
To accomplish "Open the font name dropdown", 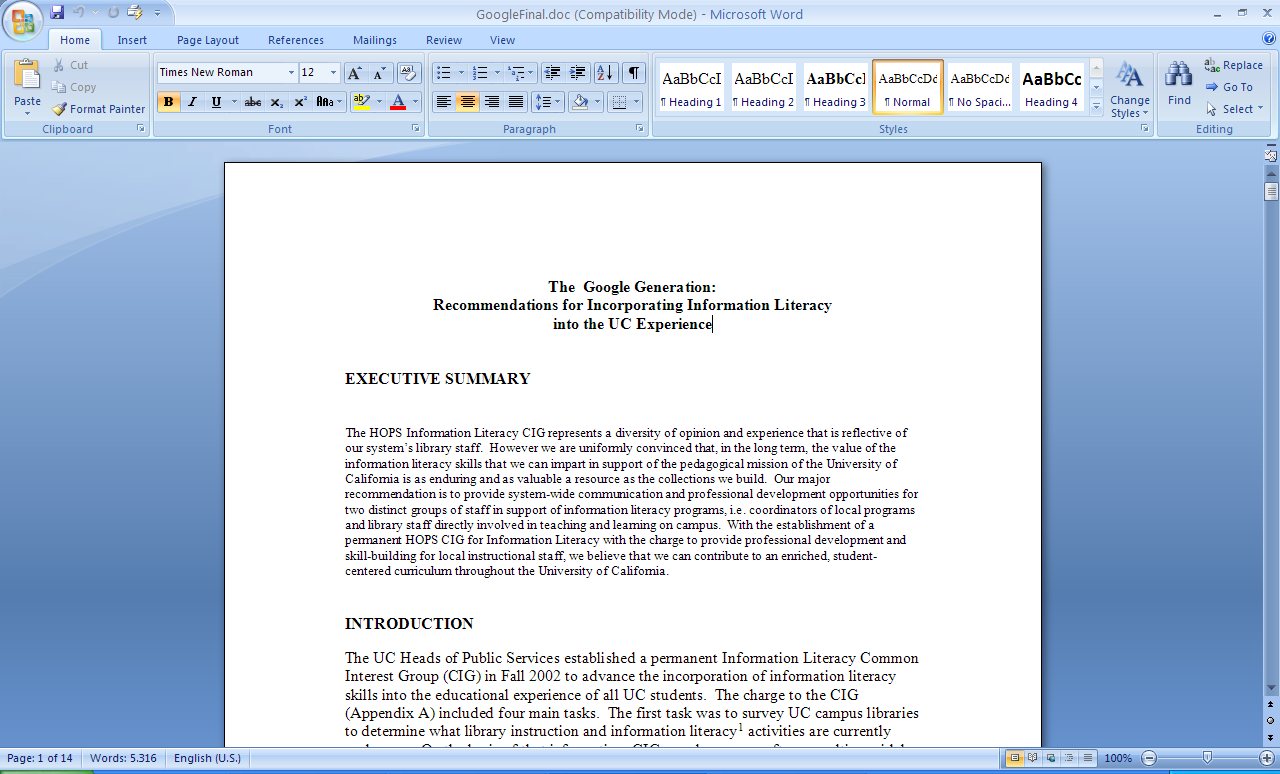I will [291, 73].
